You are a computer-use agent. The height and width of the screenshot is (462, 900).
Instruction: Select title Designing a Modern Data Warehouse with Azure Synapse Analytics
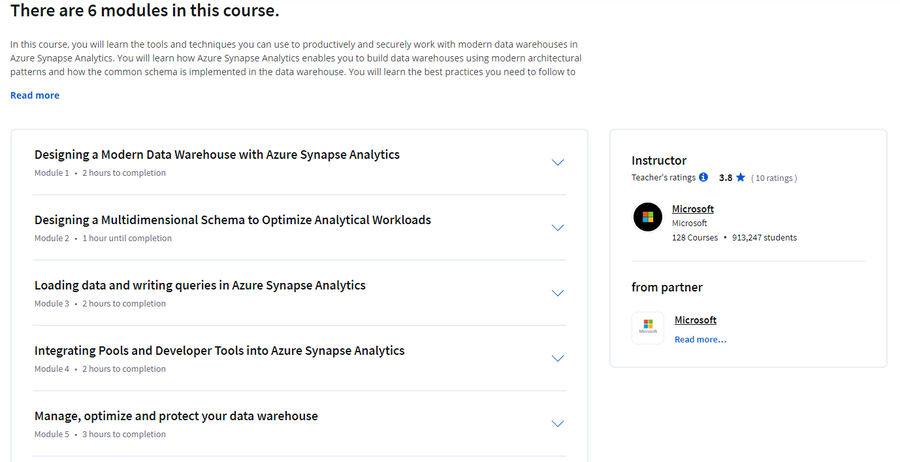tap(217, 154)
